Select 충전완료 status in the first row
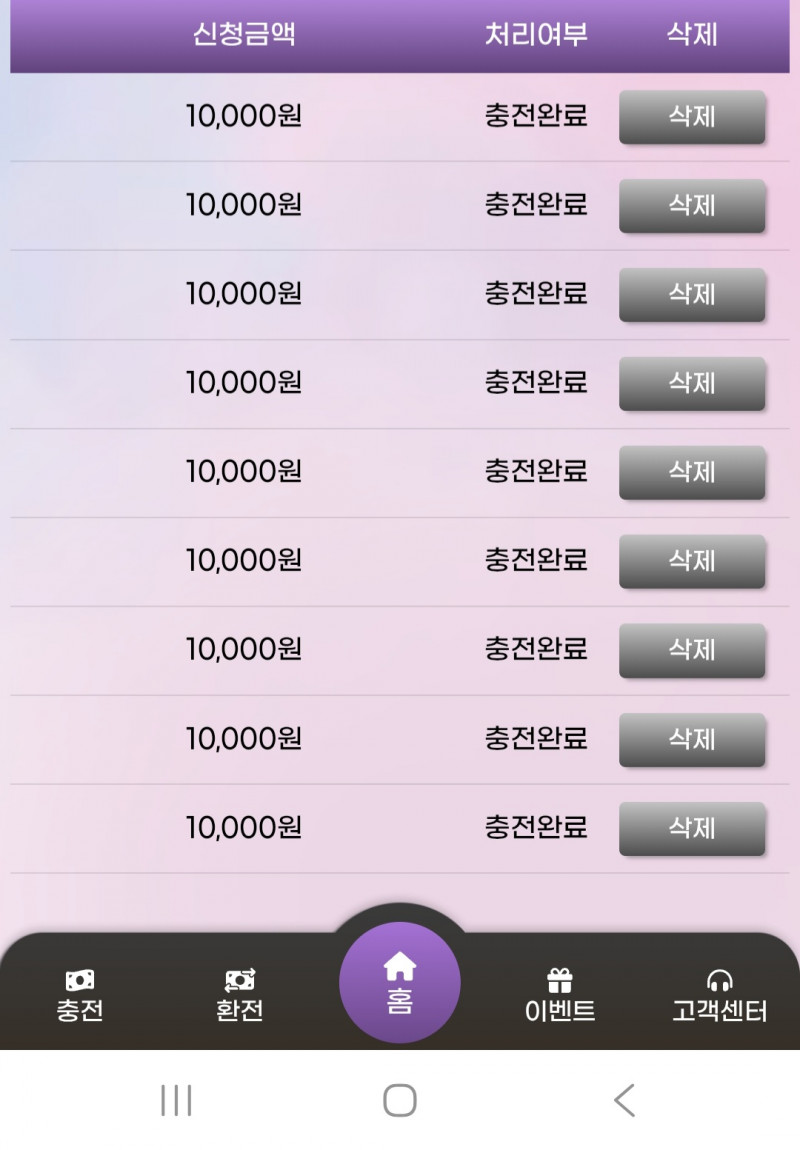This screenshot has width=800, height=1150. pyautogui.click(x=536, y=116)
